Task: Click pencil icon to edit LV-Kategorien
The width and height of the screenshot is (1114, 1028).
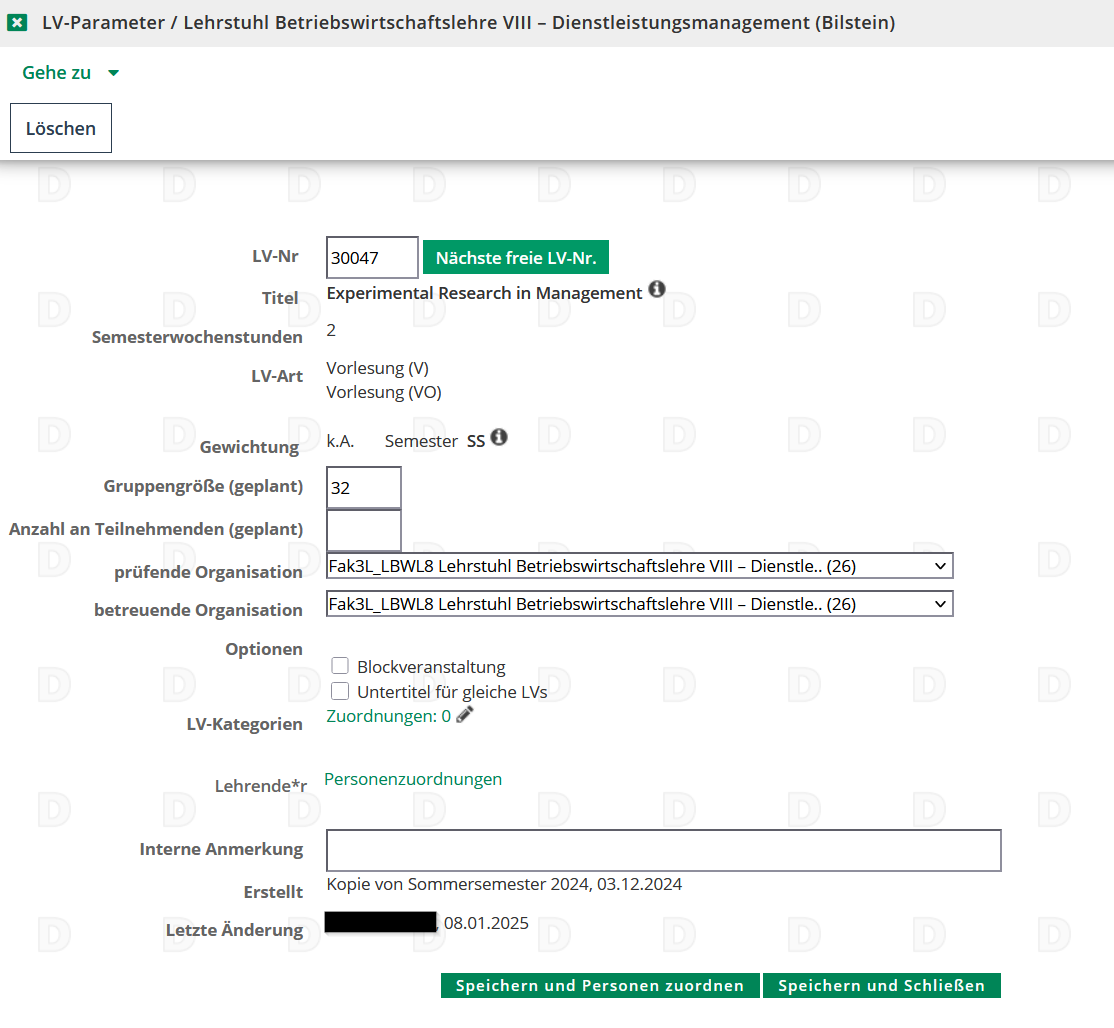Action: click(x=464, y=715)
